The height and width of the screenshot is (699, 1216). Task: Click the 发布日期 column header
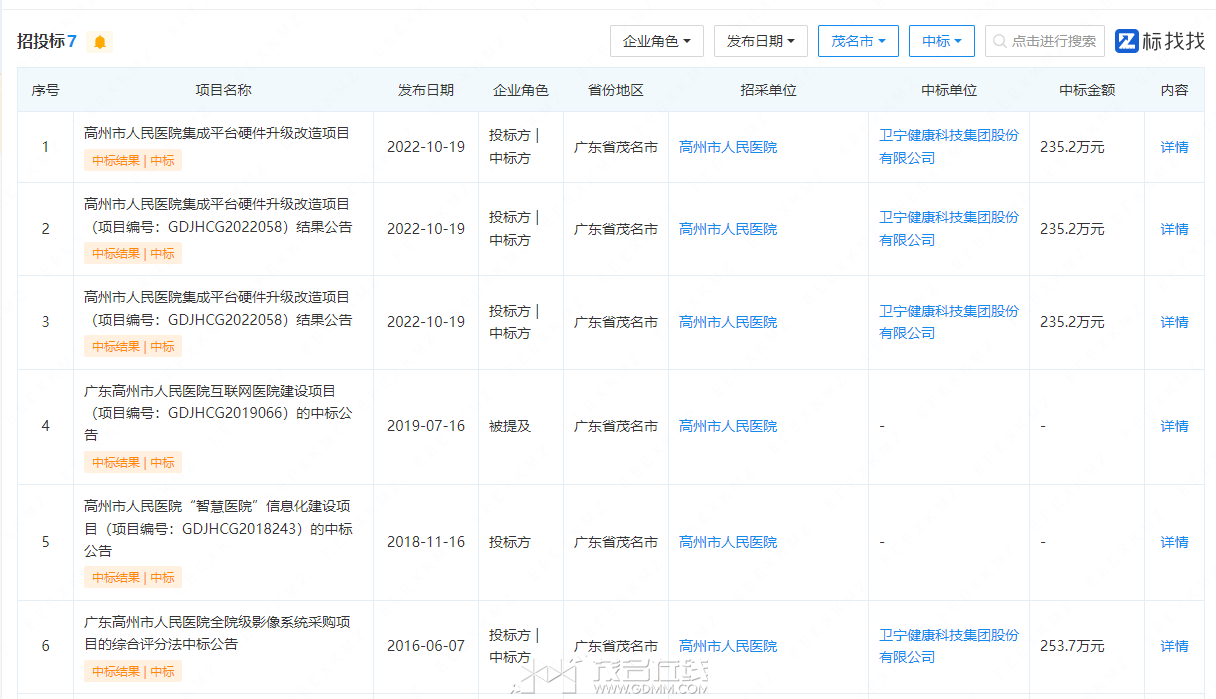click(426, 90)
